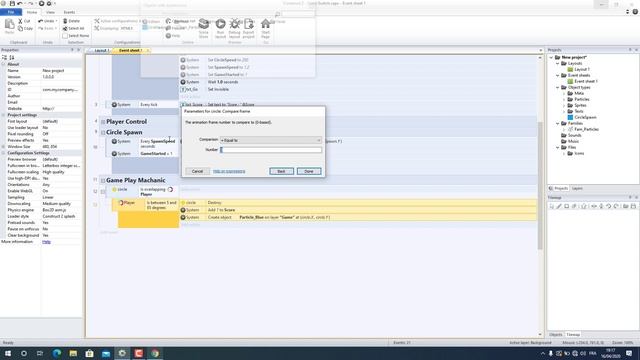640x360 pixels.
Task: Switch to Layers tab in right panel
Action: click(x=577, y=189)
